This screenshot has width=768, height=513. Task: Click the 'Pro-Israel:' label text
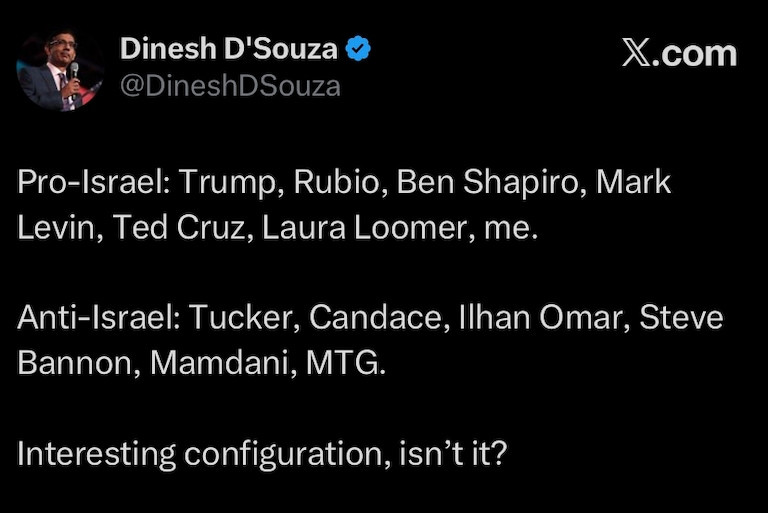[95, 183]
